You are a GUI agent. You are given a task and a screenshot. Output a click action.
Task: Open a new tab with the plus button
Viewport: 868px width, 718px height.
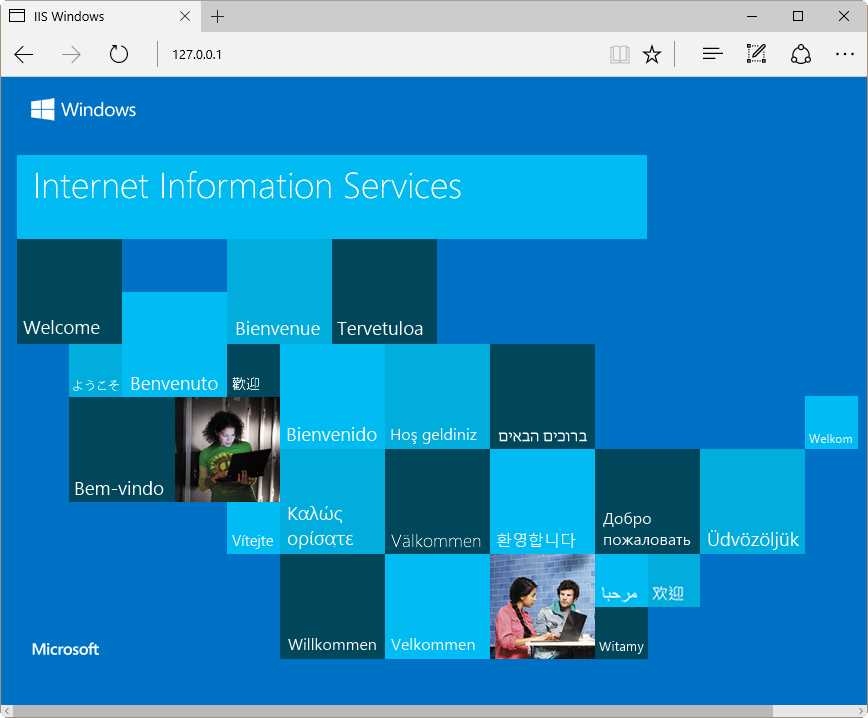point(218,16)
